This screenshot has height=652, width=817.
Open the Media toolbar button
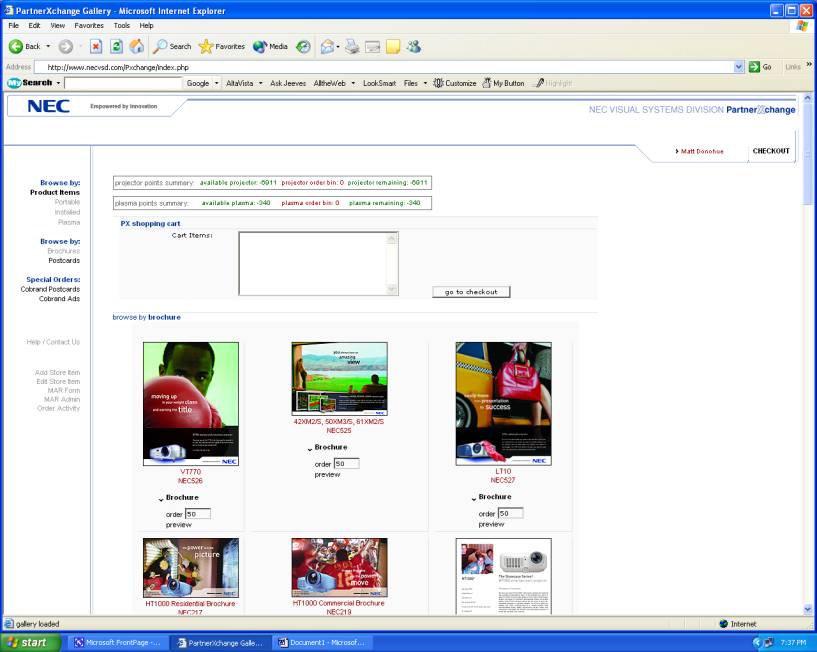click(x=270, y=46)
